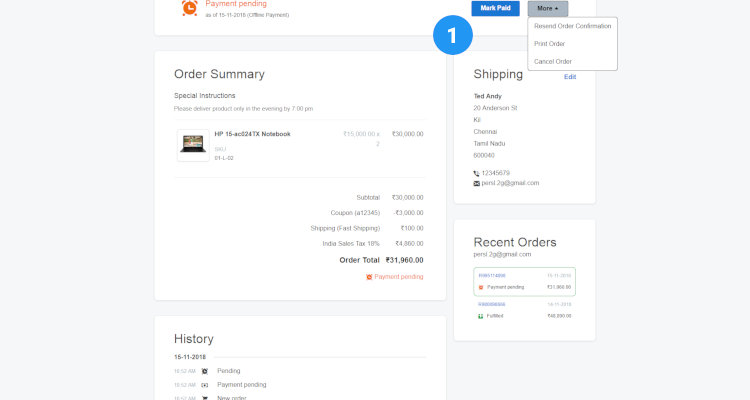The image size is (750, 400).
Task: Click the Subtotal ₹30,000.00 value
Action: tap(408, 198)
